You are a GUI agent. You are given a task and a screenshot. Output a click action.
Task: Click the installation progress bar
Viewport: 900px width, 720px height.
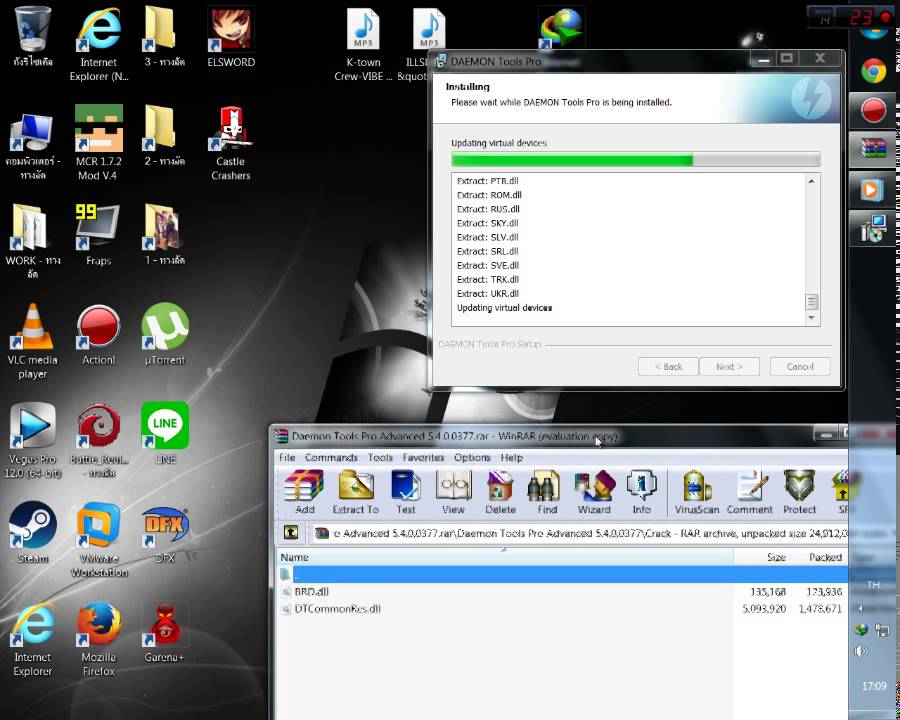tap(635, 159)
